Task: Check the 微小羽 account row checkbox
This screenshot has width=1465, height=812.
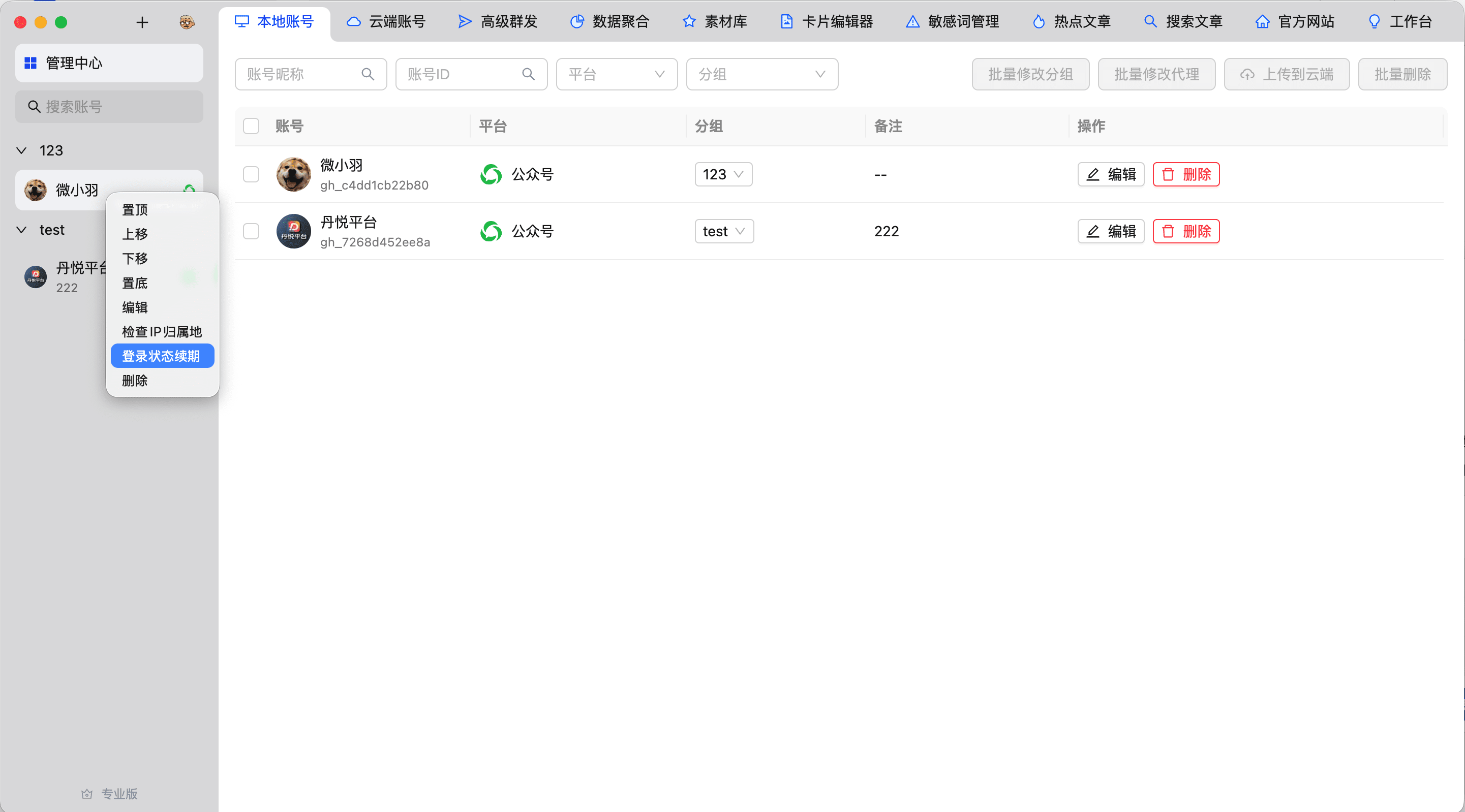Action: click(x=251, y=174)
